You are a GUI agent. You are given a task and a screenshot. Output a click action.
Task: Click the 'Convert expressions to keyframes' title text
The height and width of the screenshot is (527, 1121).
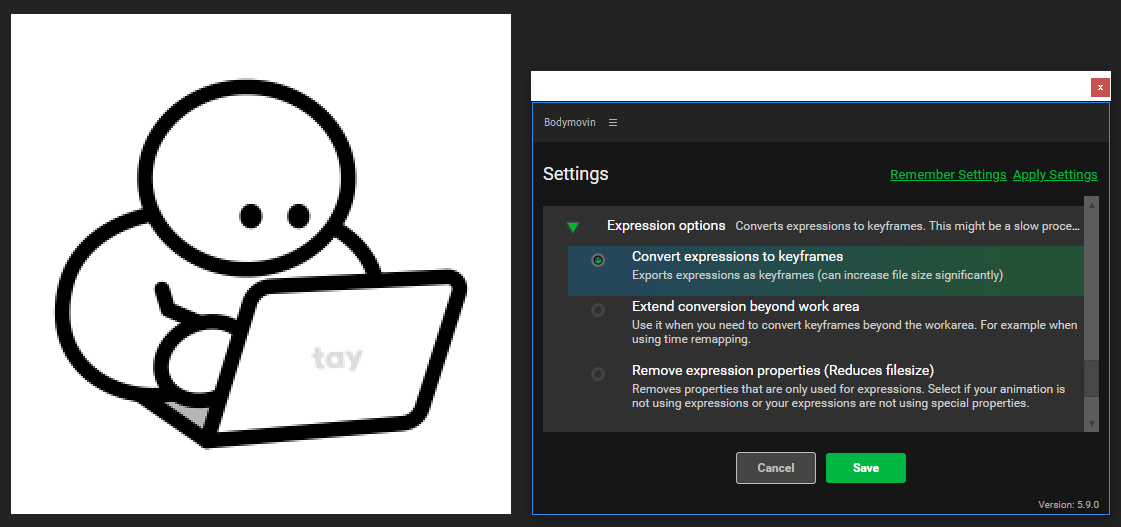point(738,256)
